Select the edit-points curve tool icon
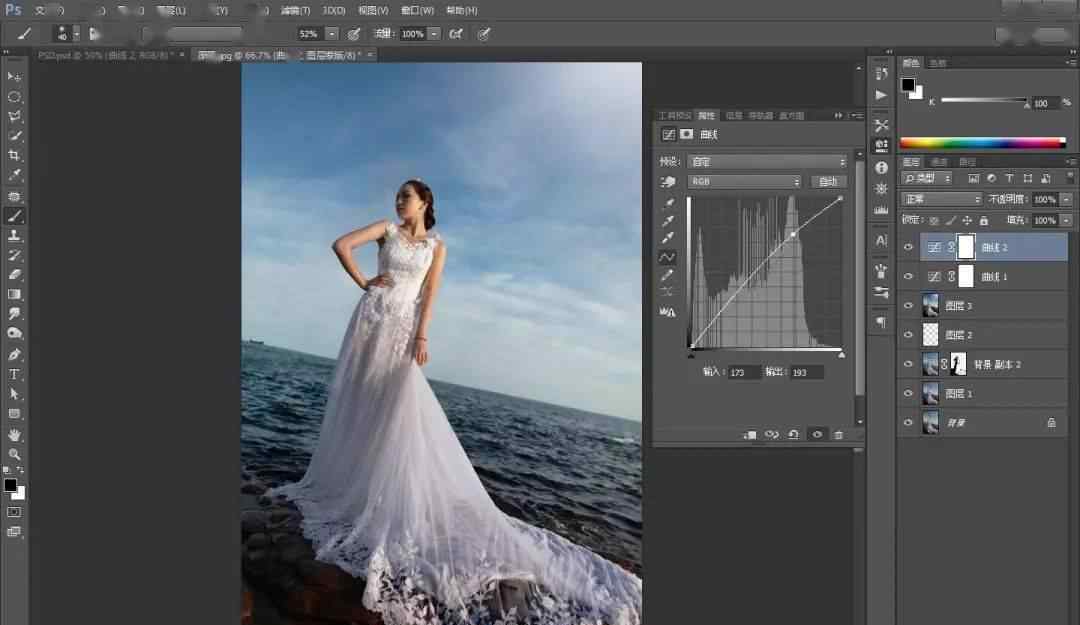 pyautogui.click(x=667, y=257)
